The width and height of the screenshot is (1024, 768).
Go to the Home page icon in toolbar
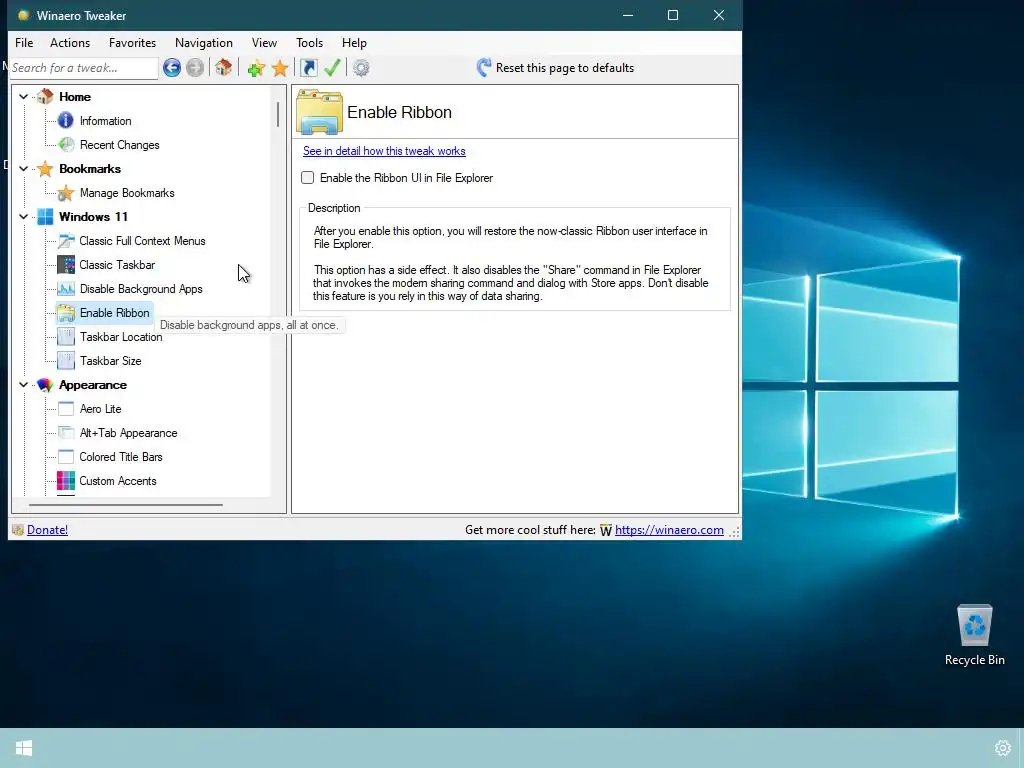pyautogui.click(x=223, y=67)
